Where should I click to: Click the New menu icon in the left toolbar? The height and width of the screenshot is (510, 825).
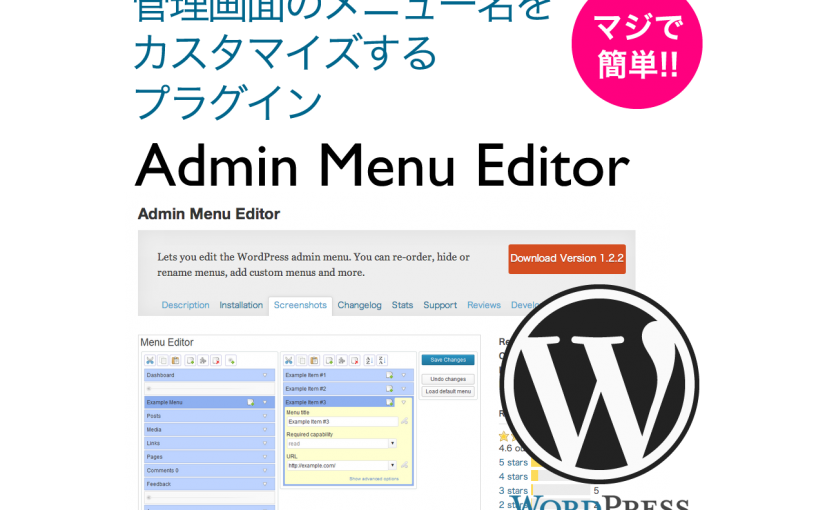[190, 361]
